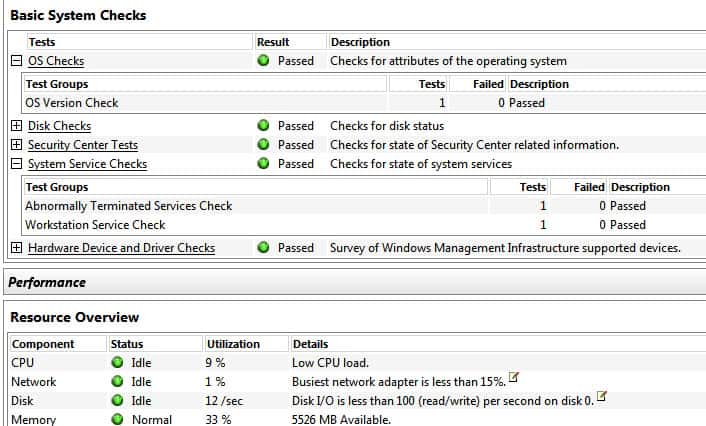
Task: Collapse the System Service Checks node
Action: point(16,164)
